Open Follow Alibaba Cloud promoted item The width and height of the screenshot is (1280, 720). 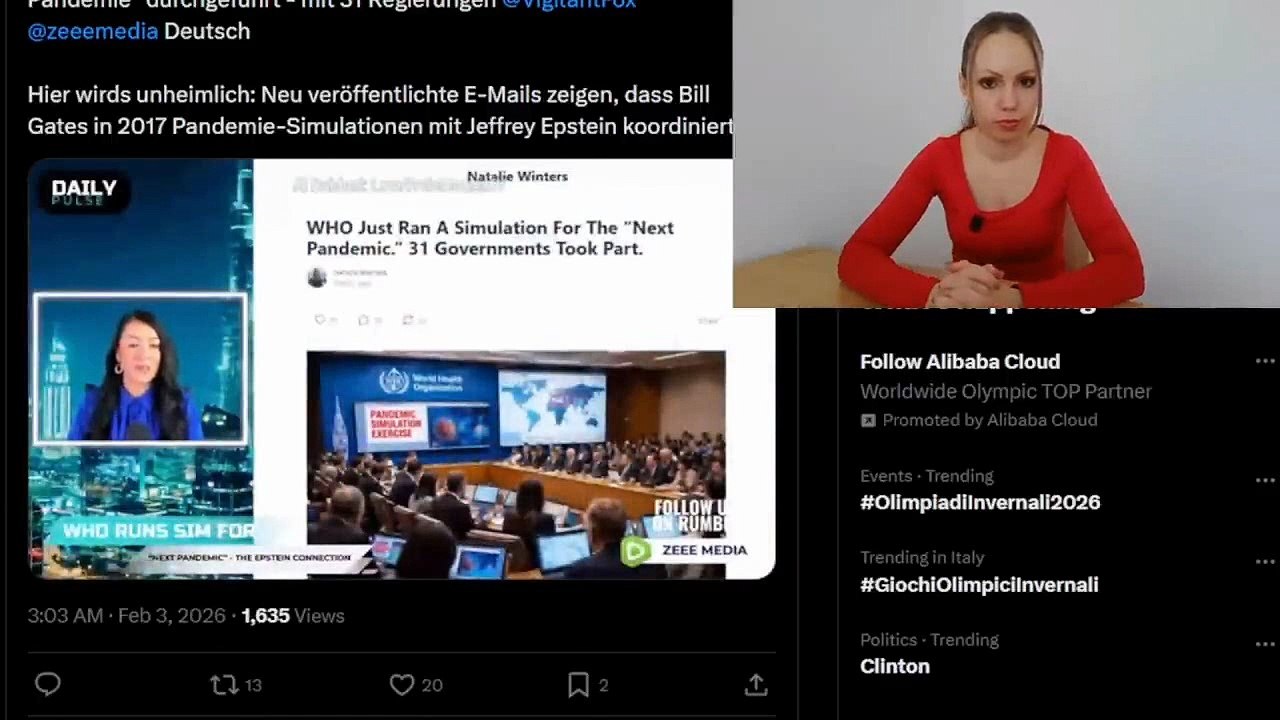[x=960, y=361]
